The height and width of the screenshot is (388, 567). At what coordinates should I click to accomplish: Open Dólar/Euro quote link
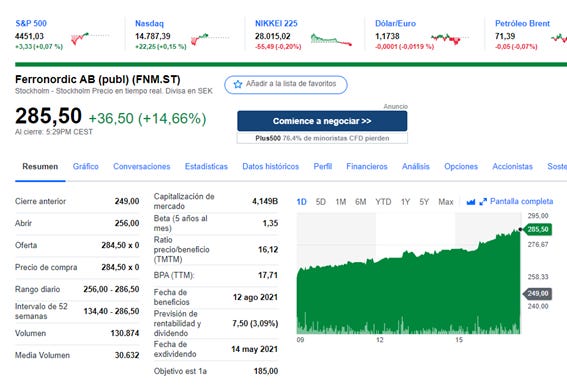point(395,24)
